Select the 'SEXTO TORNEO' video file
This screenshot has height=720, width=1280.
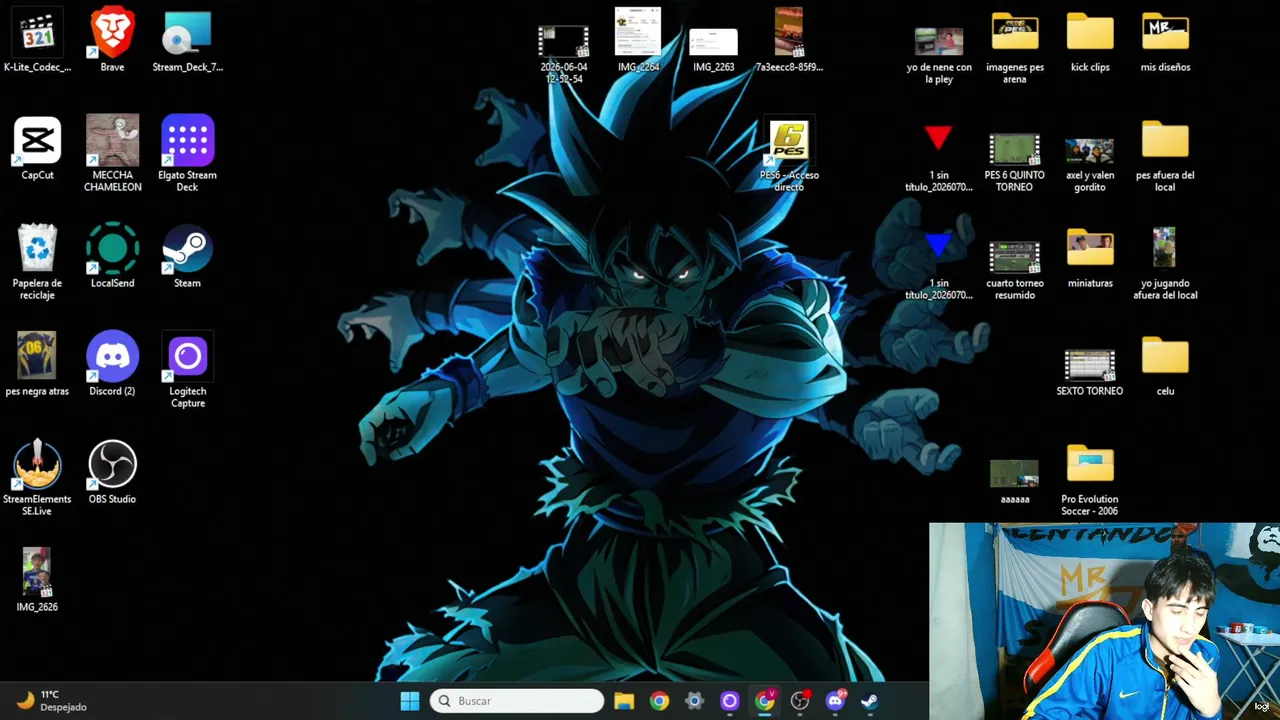1090,374
